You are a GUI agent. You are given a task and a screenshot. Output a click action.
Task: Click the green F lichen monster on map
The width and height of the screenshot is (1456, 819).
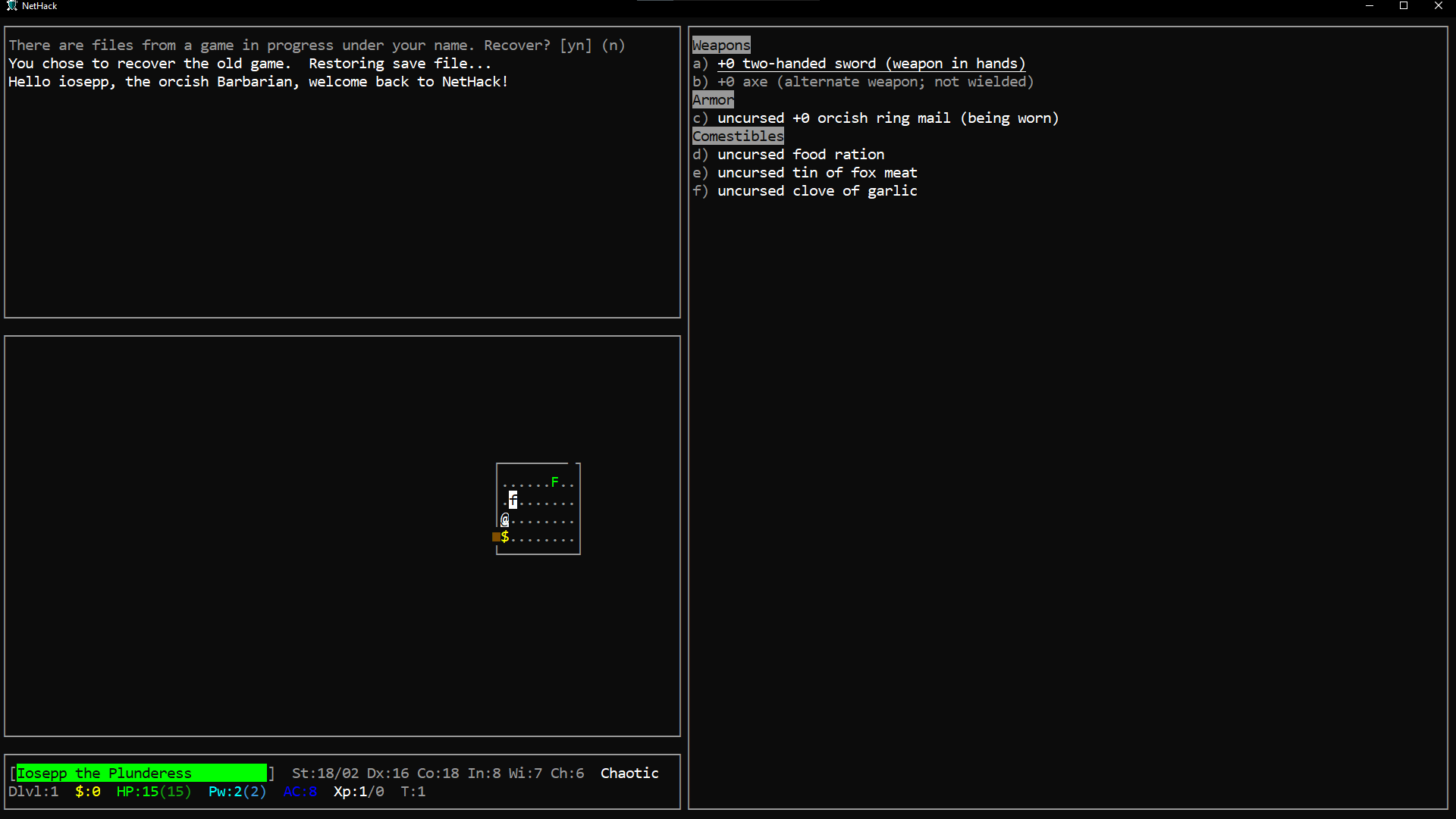pyautogui.click(x=555, y=482)
